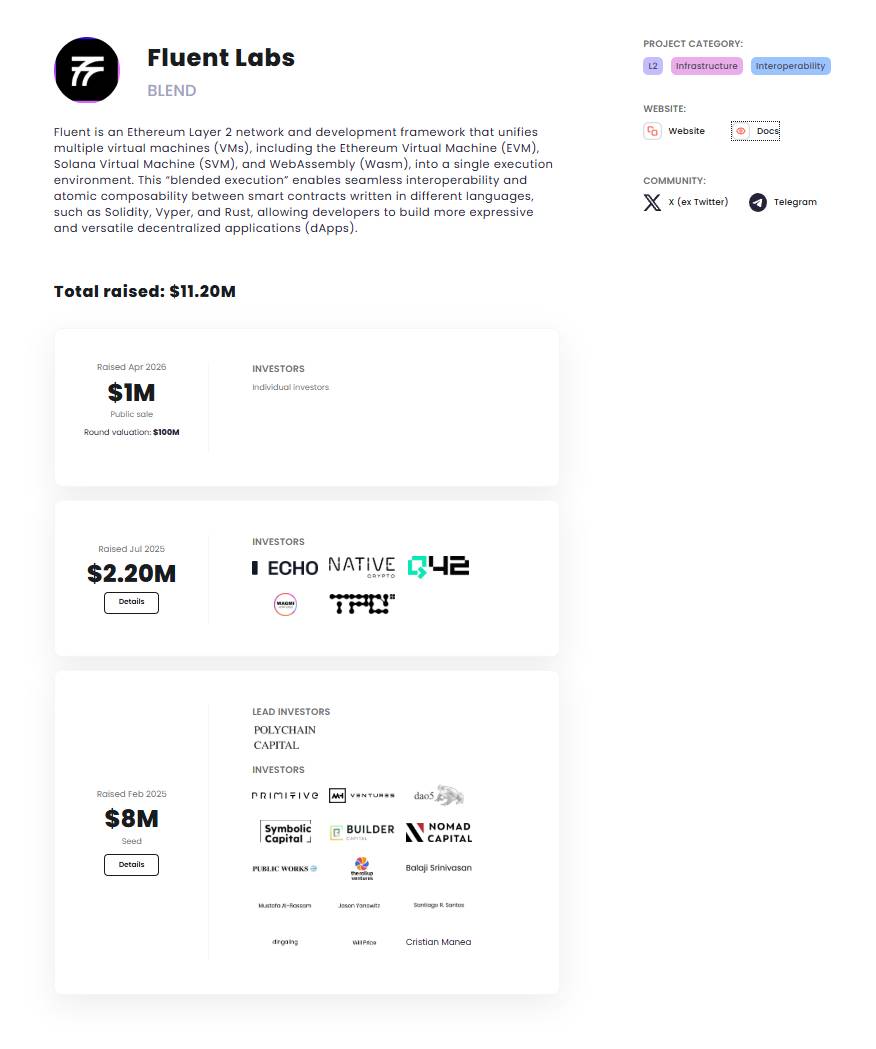Screen dimensions: 876x1049
Task: Click the Q42 investor logo
Action: tap(438, 567)
